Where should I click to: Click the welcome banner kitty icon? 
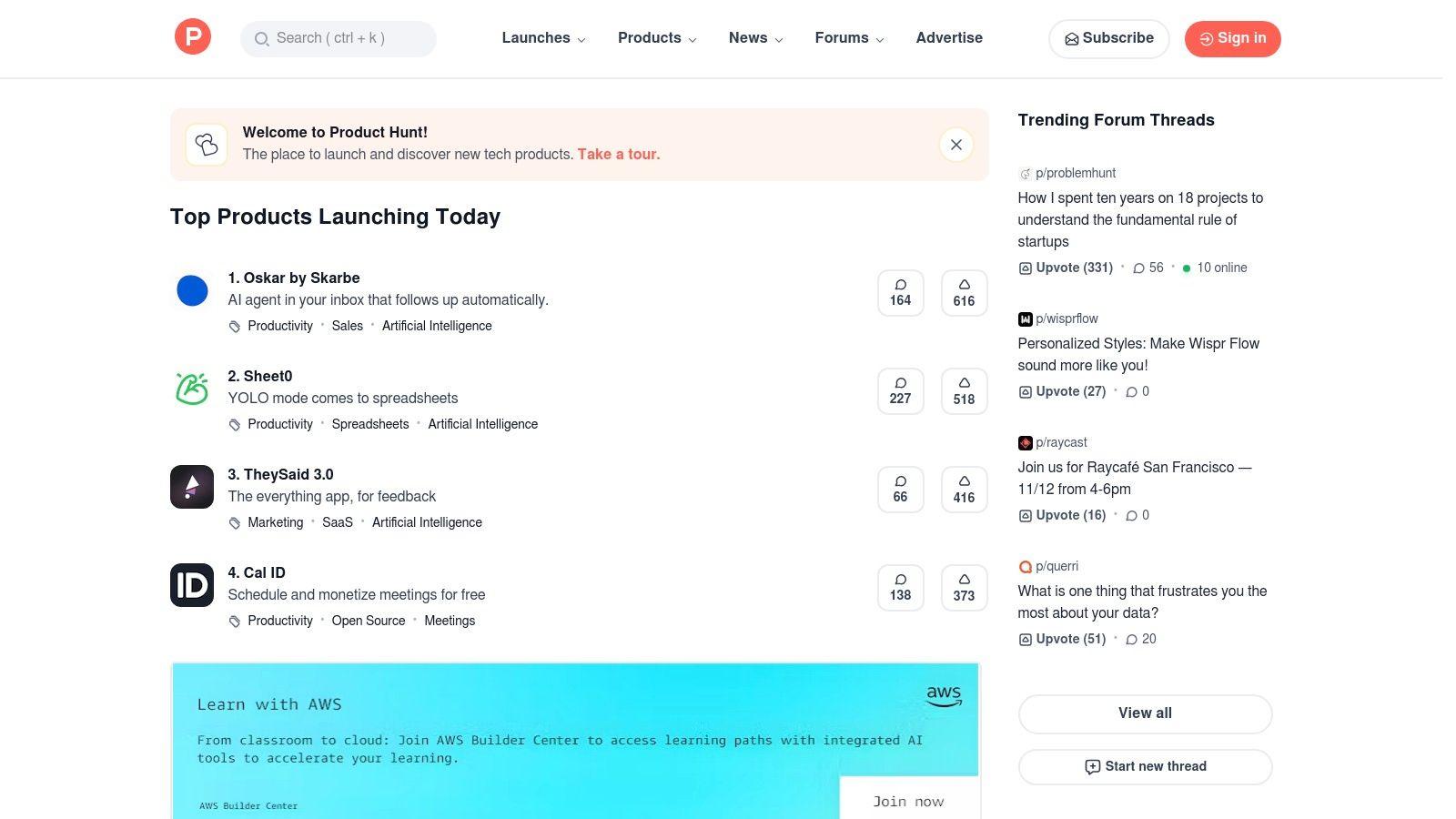(x=207, y=145)
